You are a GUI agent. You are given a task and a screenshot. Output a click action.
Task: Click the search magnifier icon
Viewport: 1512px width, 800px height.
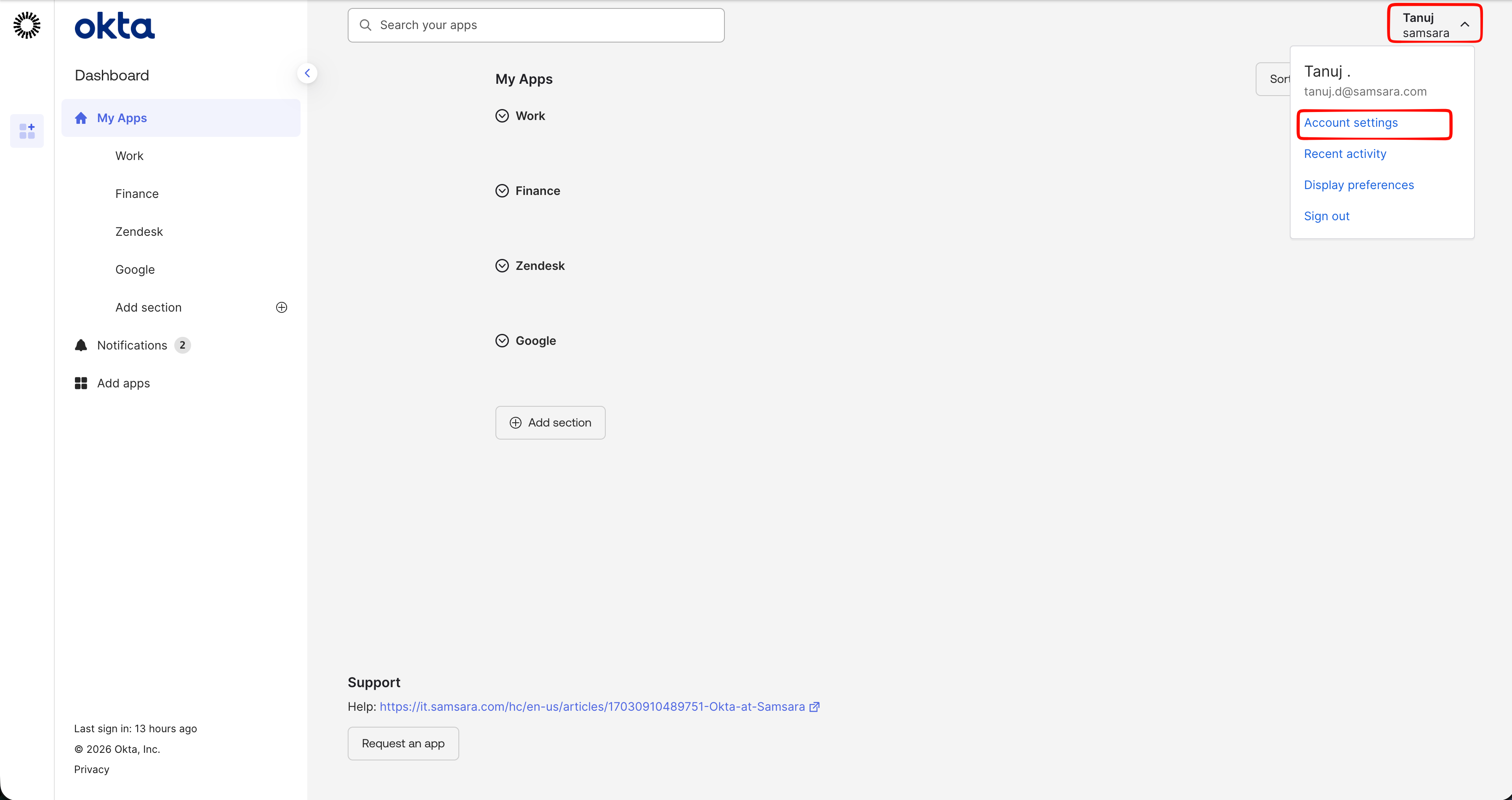click(365, 25)
